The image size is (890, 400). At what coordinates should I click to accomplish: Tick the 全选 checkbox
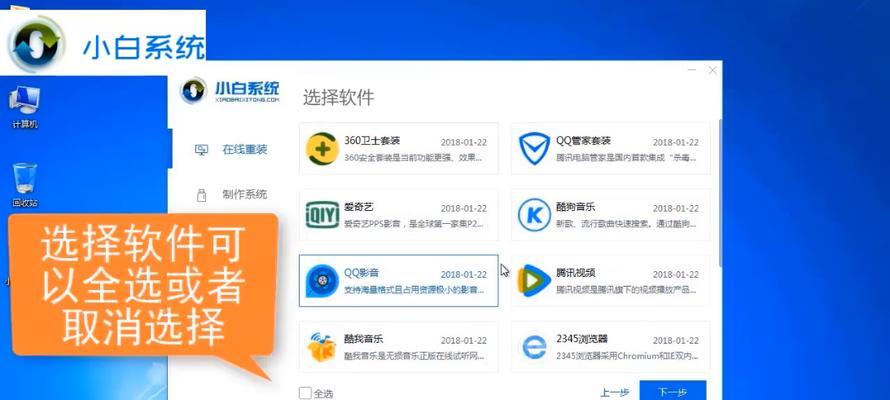point(305,393)
